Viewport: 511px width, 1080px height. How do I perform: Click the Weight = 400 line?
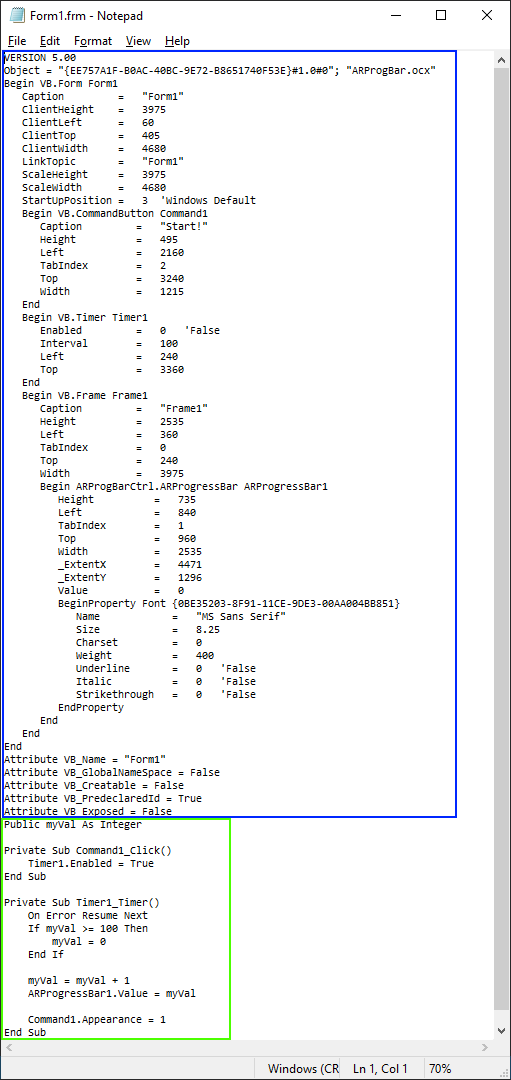coord(145,656)
